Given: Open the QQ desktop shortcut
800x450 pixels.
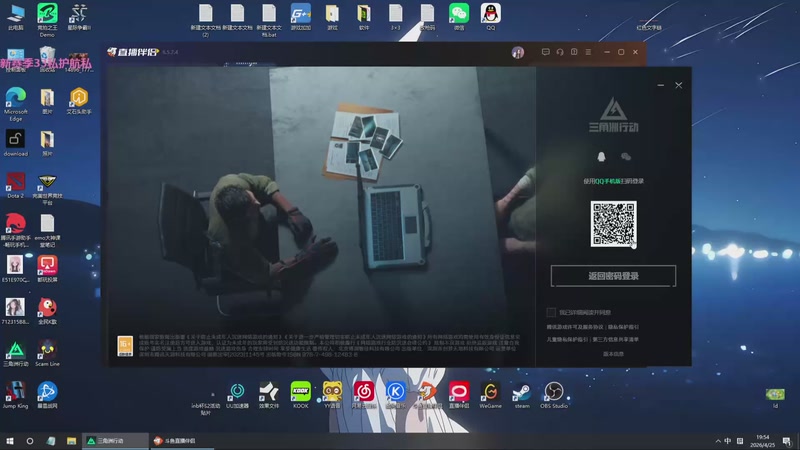Looking at the screenshot, I should coord(490,17).
